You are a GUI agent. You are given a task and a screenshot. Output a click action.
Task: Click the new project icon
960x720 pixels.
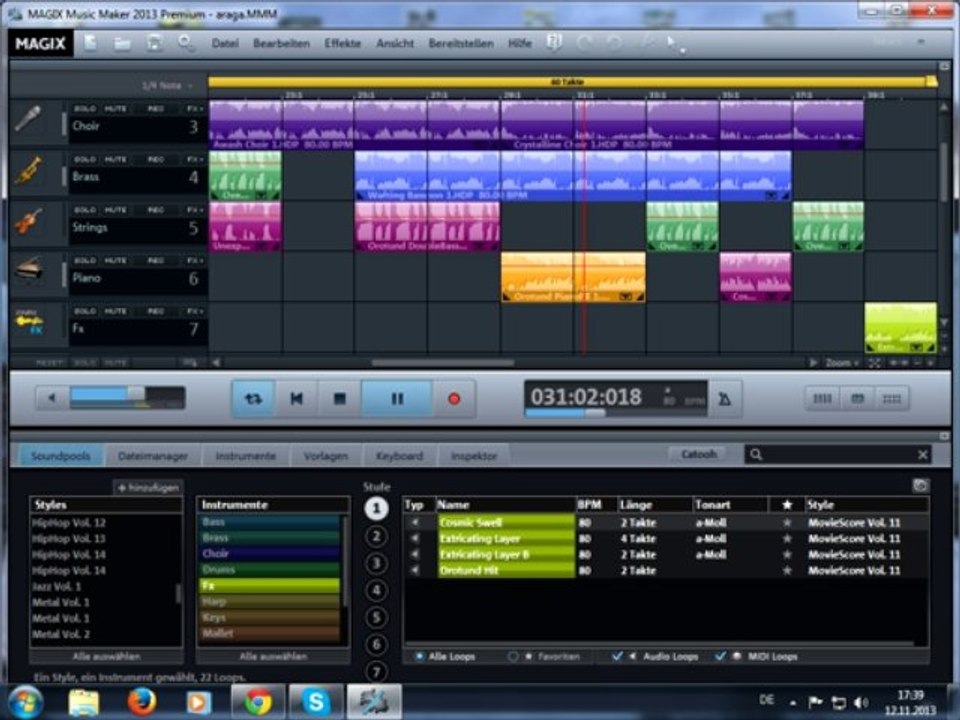(90, 42)
